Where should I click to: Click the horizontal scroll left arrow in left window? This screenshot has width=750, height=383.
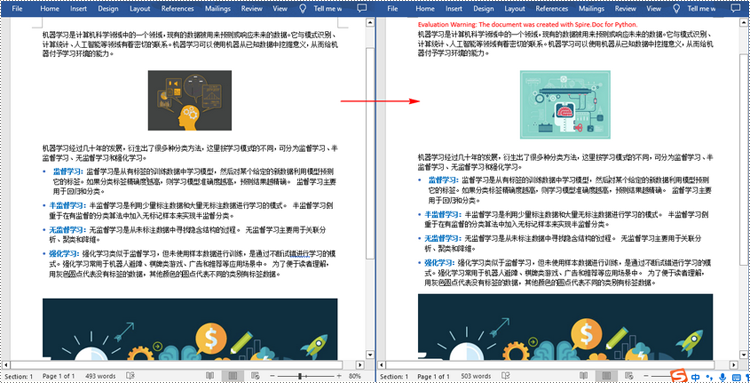(x=6, y=365)
